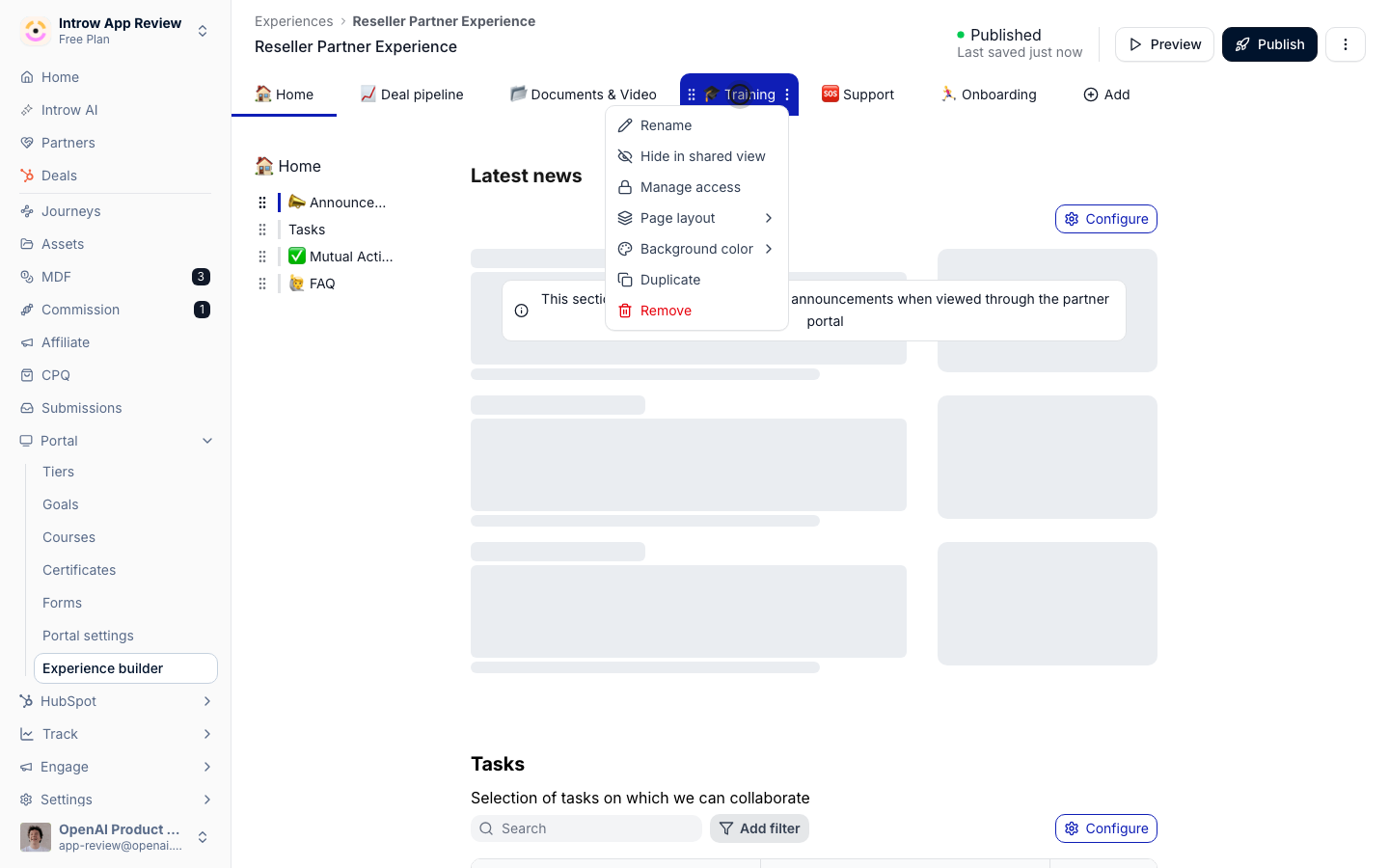Click the Training tab drag handle

tap(692, 95)
